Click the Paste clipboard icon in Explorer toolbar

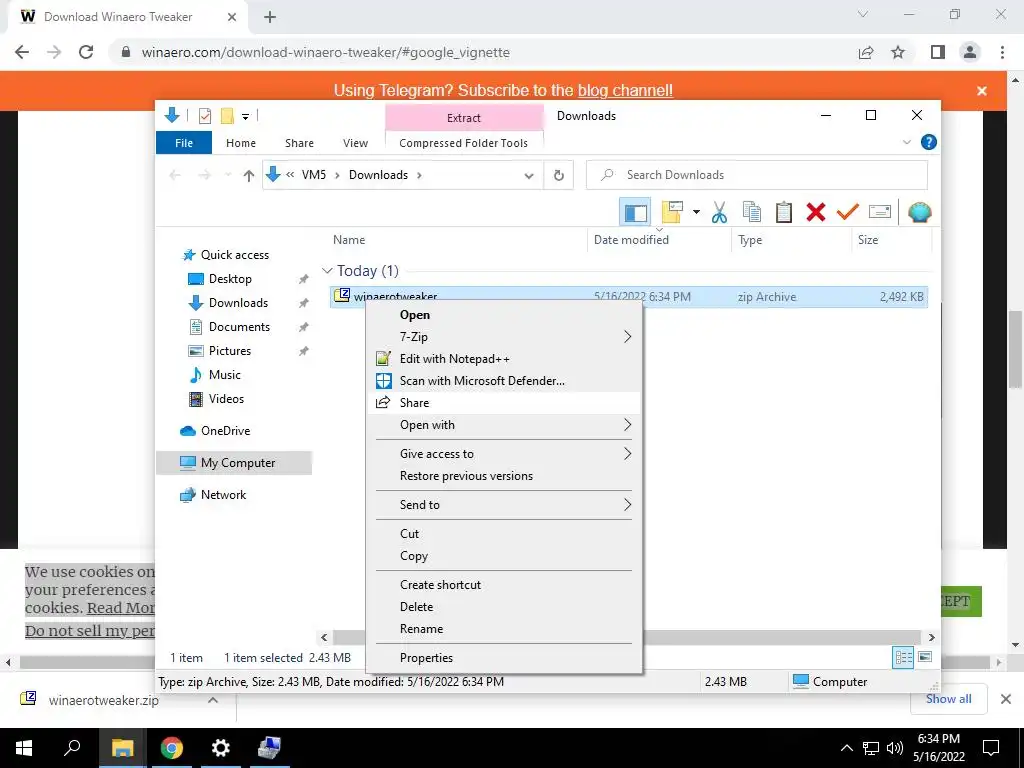[784, 212]
